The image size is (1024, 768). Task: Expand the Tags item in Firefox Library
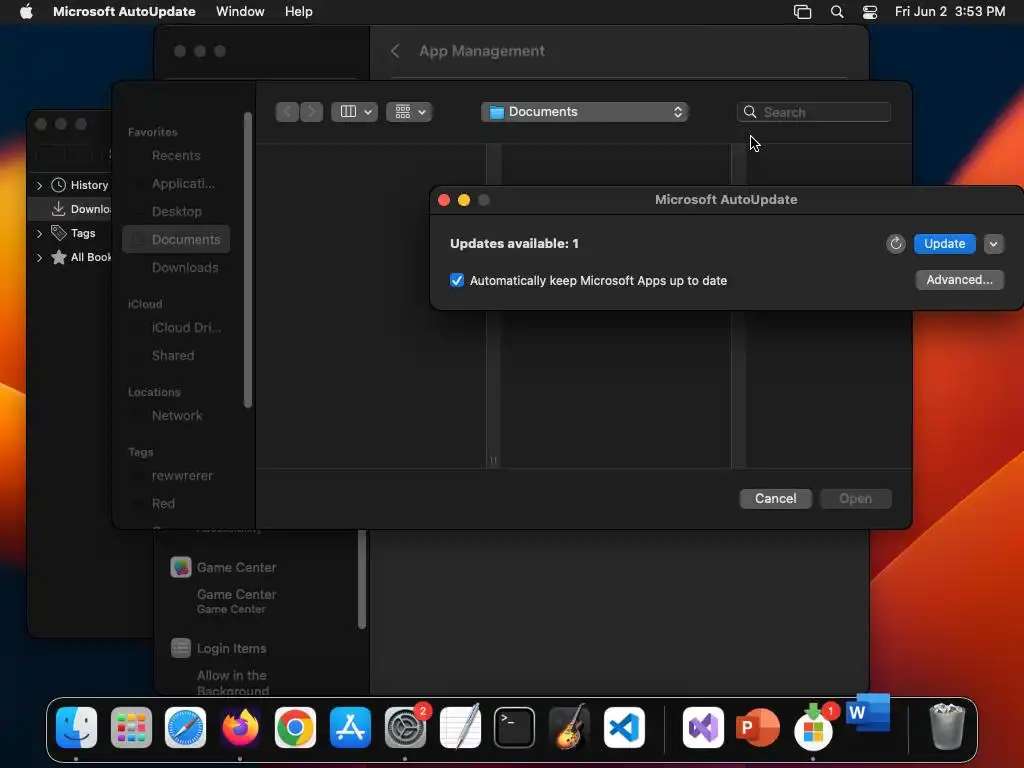point(39,233)
